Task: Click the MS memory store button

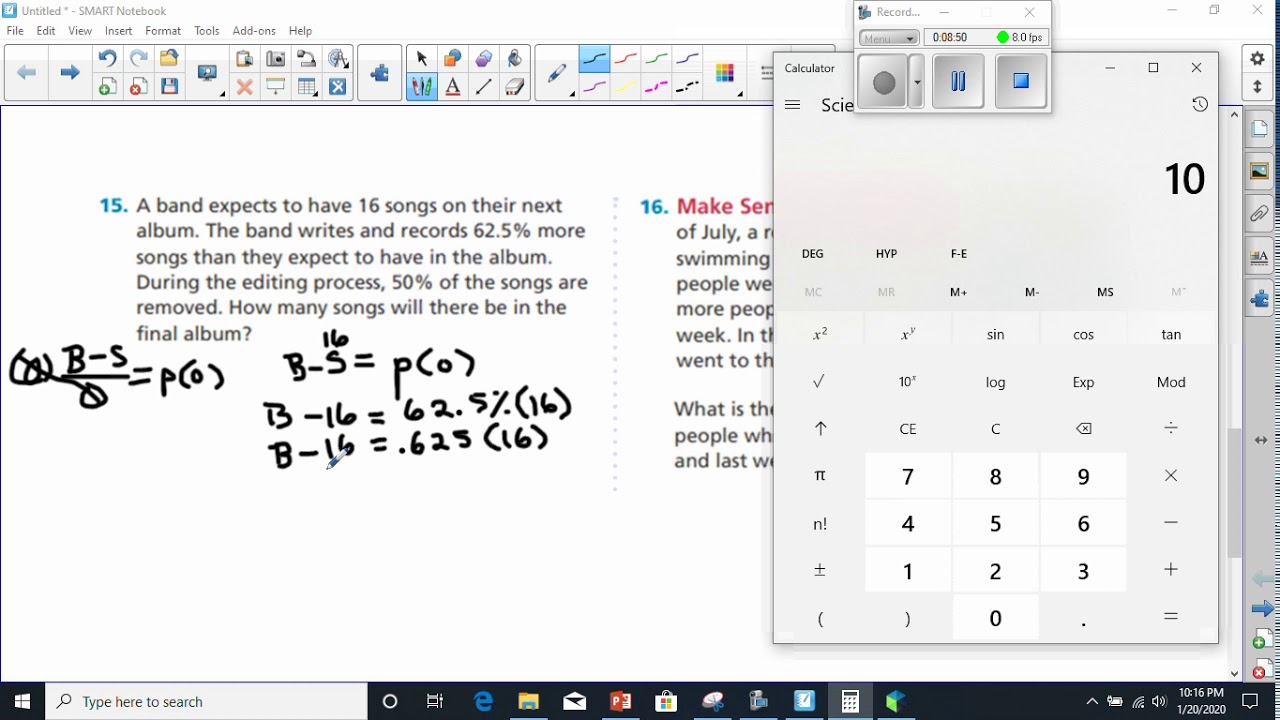Action: click(x=1105, y=292)
